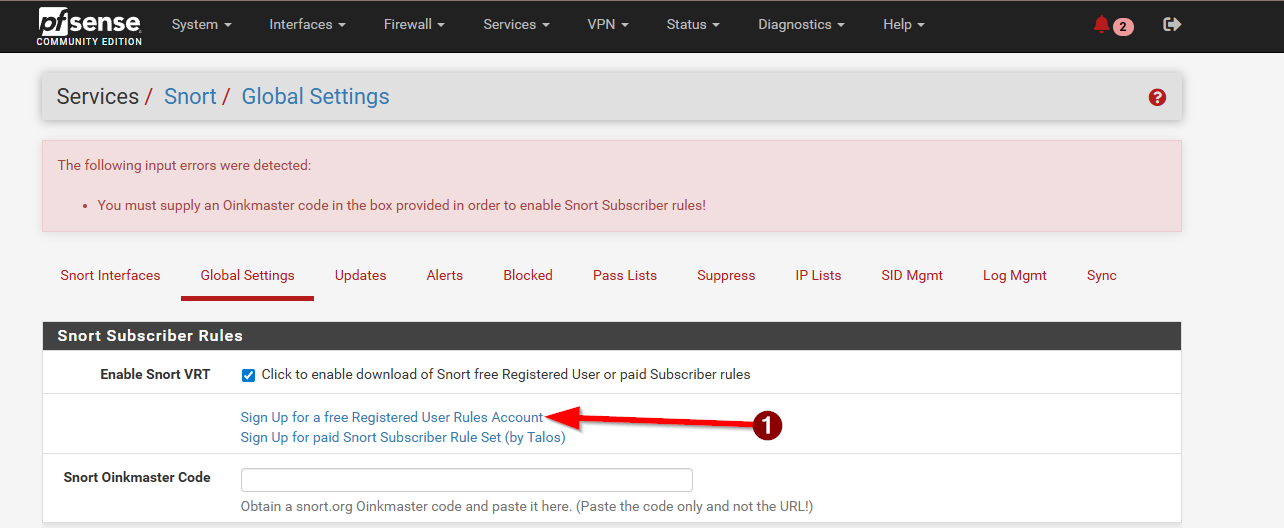The width and height of the screenshot is (1284, 528).
Task: Open the paid Snort Subscriber Rule Set link
Action: point(402,437)
